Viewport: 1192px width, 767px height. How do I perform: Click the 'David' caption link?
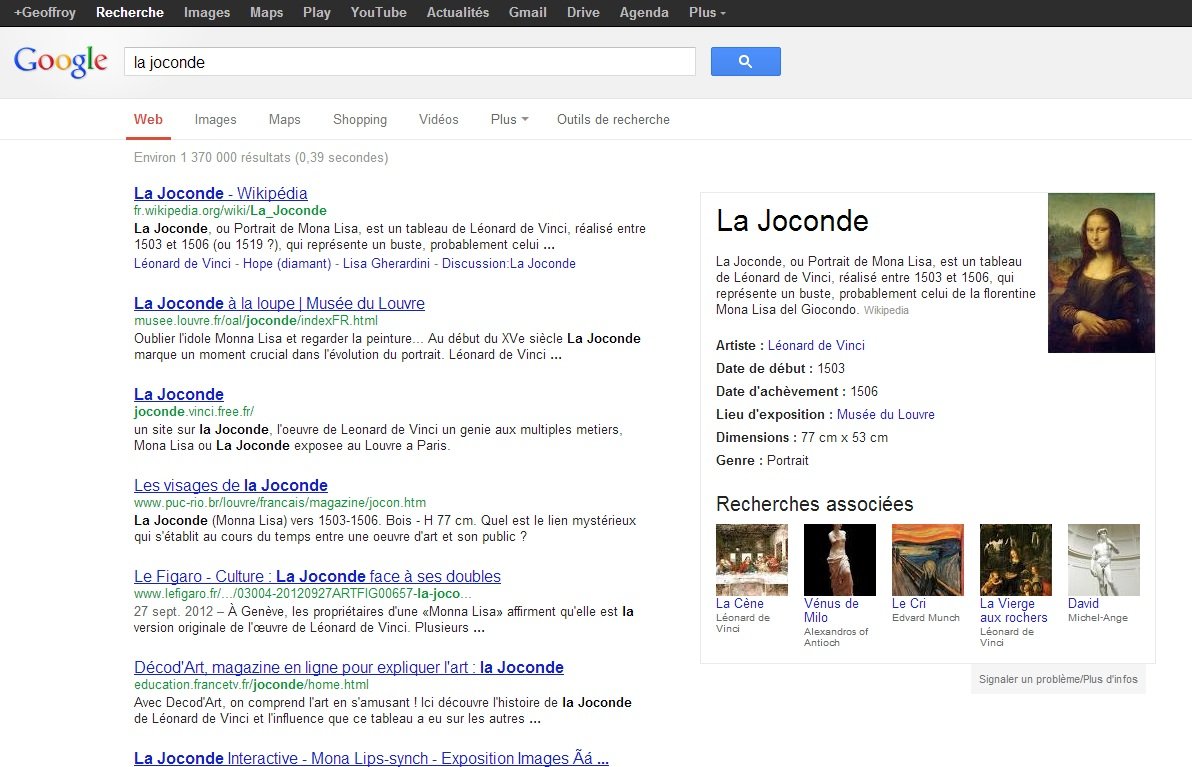click(x=1083, y=604)
